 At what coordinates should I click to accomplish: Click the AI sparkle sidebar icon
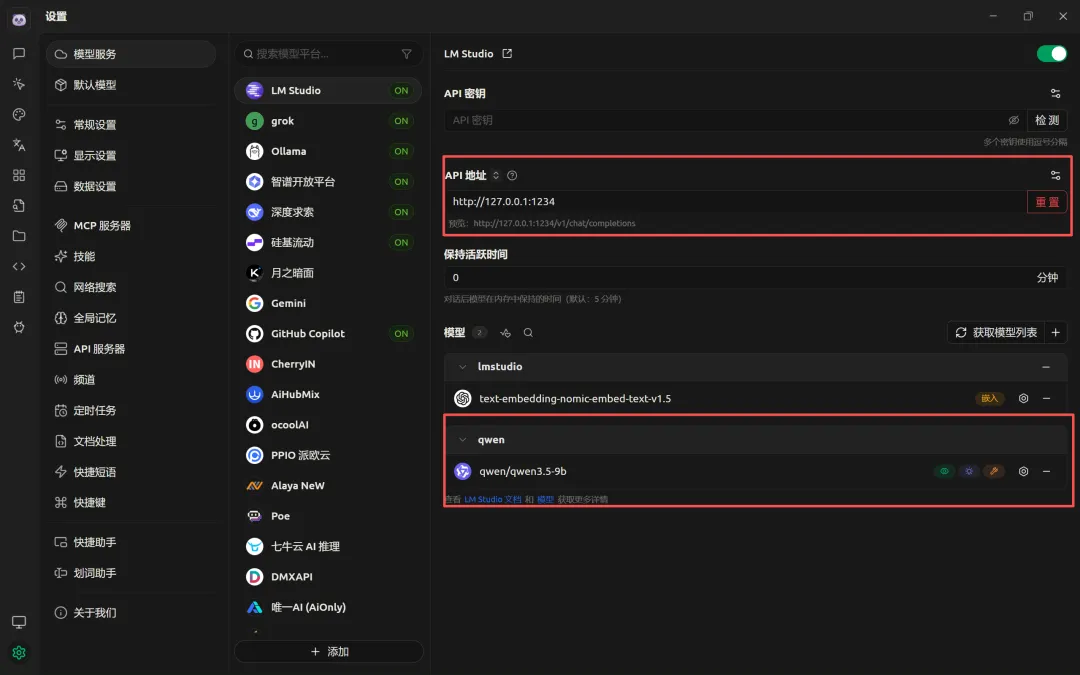tap(19, 84)
